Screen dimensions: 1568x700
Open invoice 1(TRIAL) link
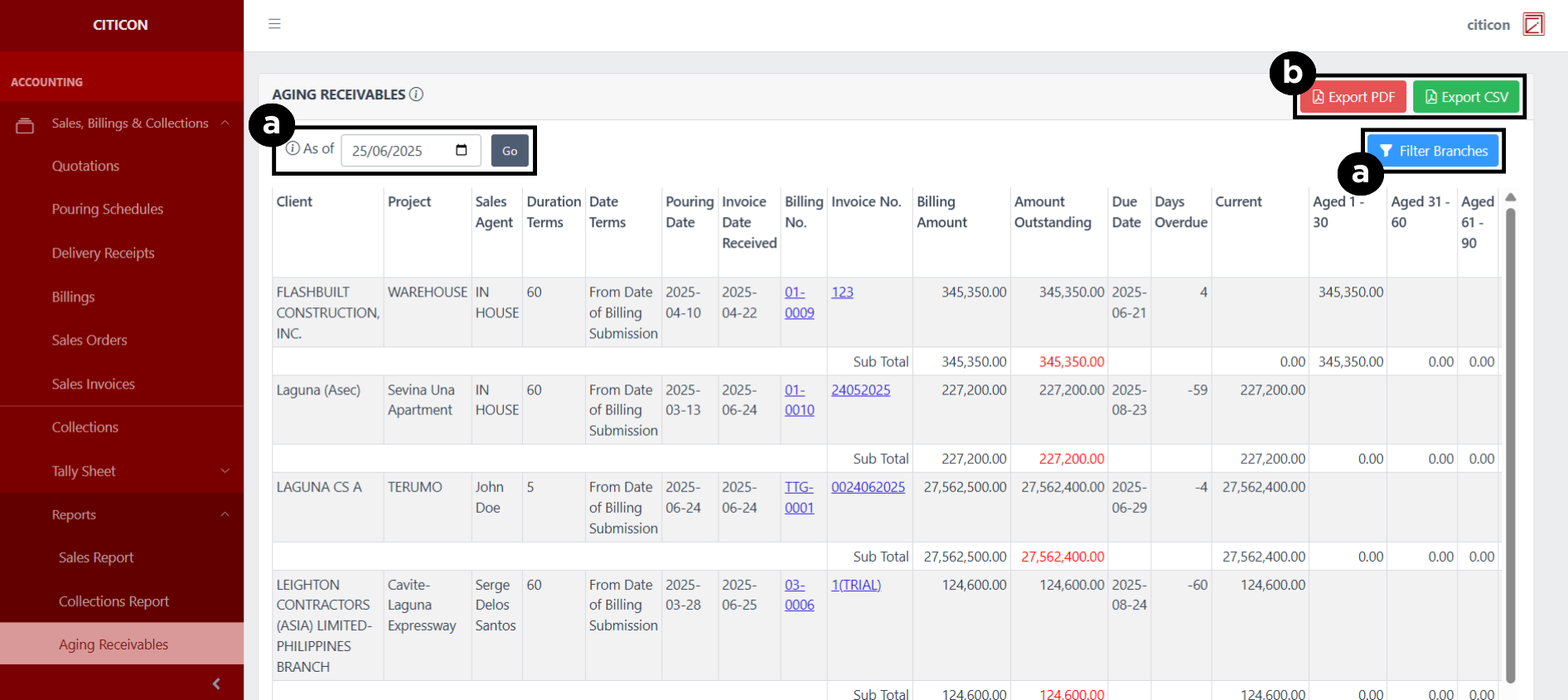coord(856,585)
